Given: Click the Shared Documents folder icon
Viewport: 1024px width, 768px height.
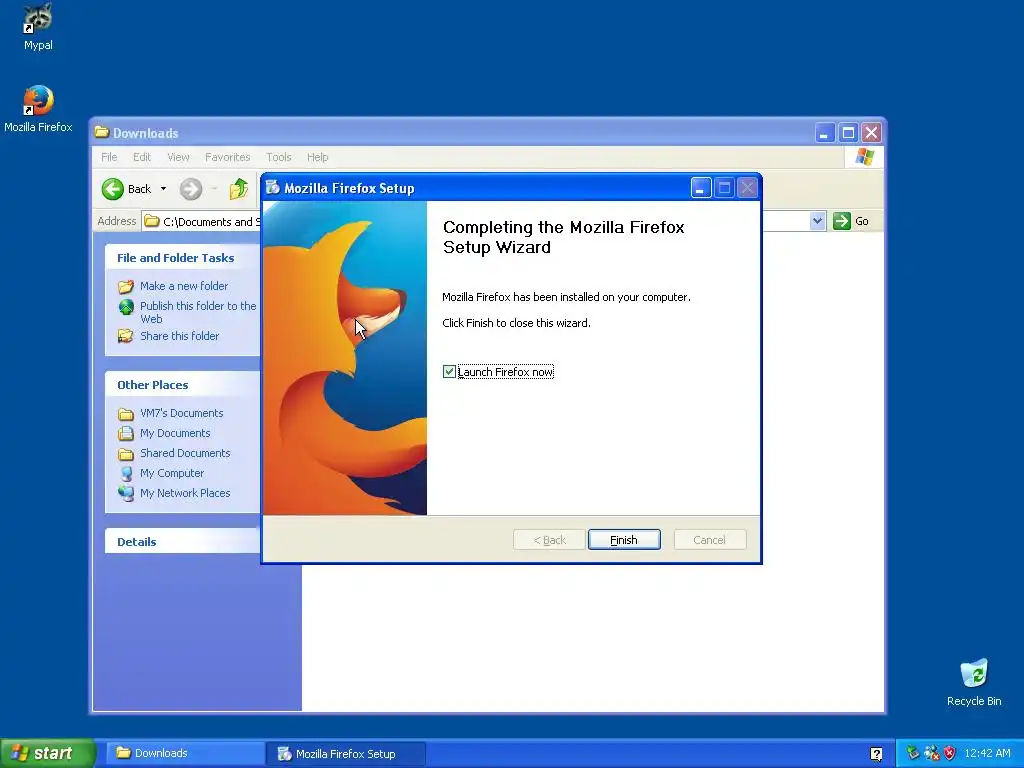Looking at the screenshot, I should 126,453.
